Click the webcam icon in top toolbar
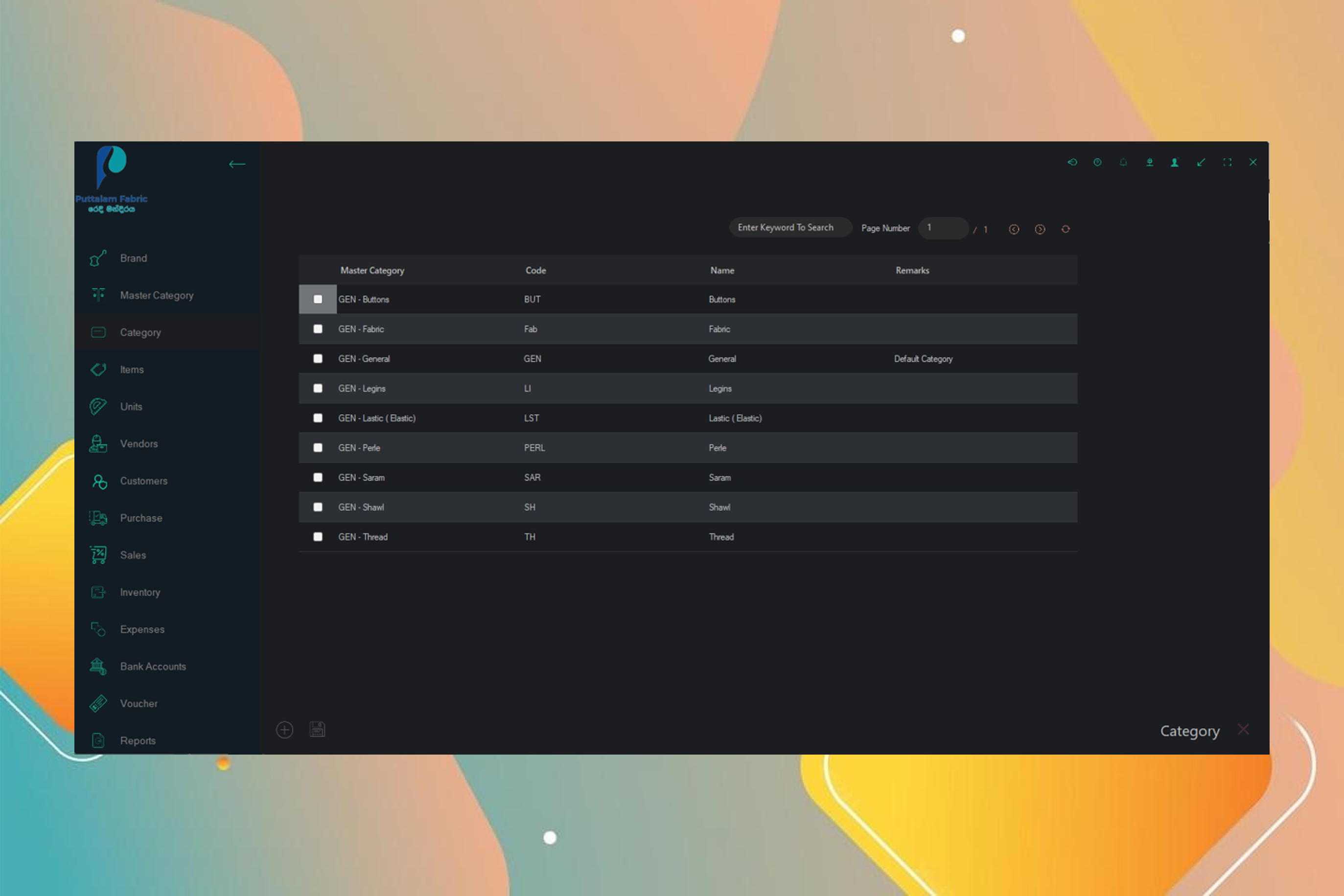Screen dimensions: 1344x896 point(1150,162)
